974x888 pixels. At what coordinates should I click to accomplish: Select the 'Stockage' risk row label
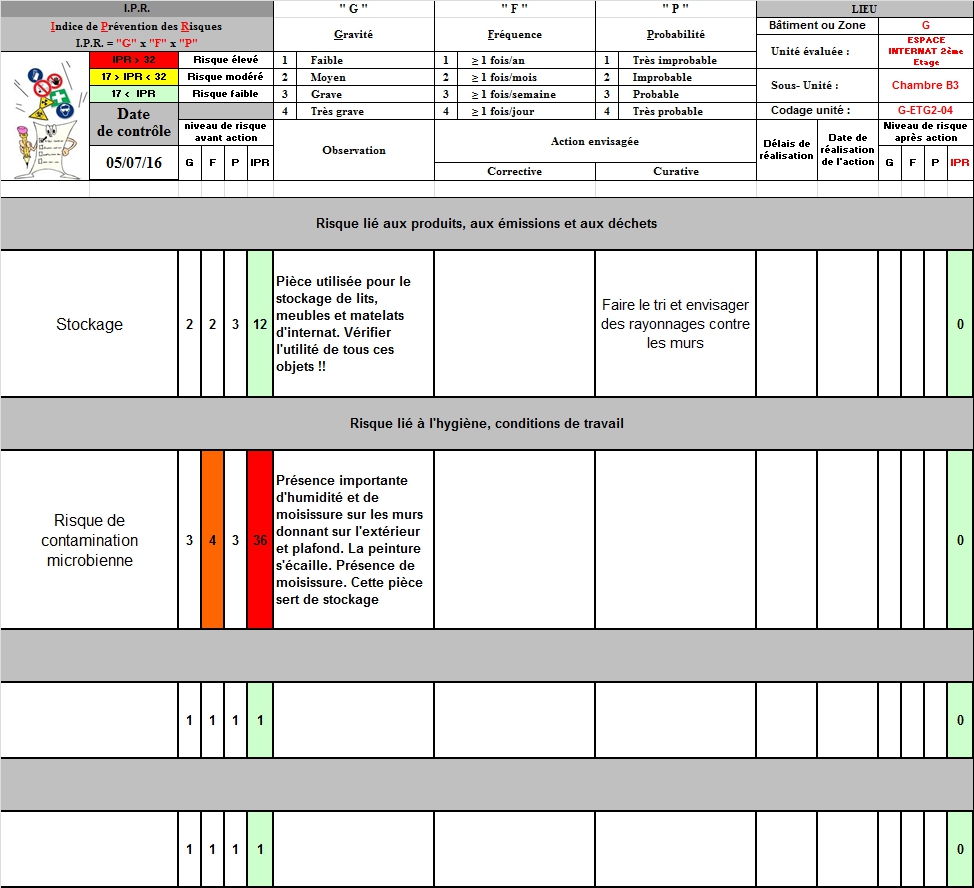pyautogui.click(x=89, y=324)
